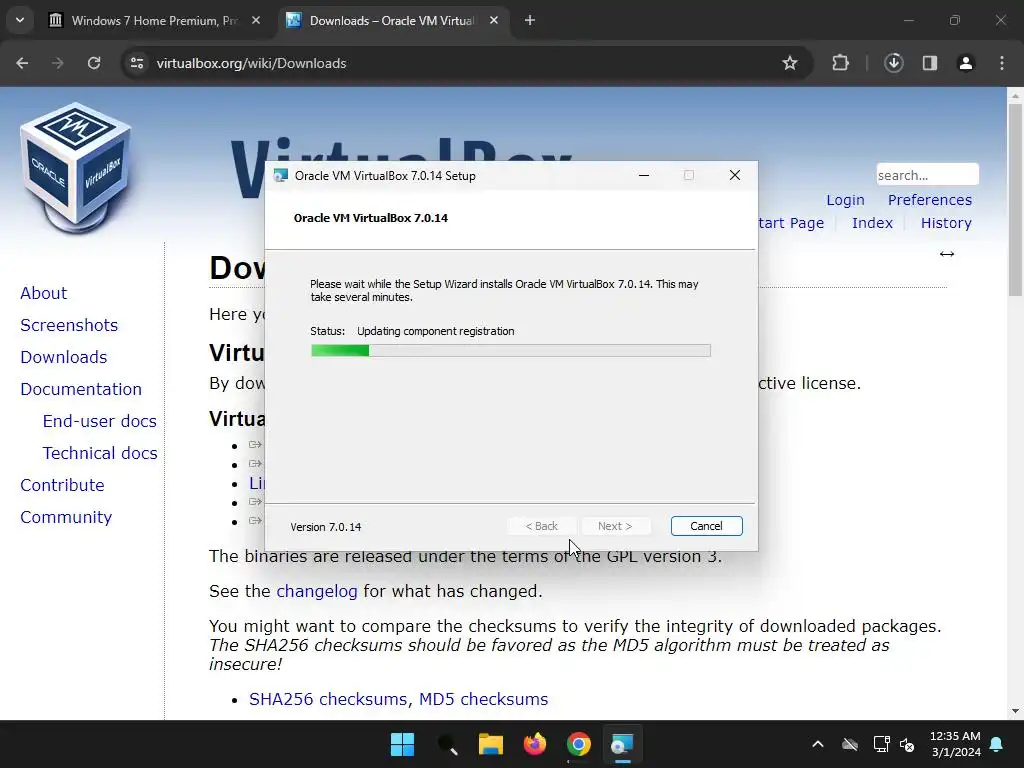Open Chrome downloads icon
Screen dimensions: 1024x768
[x=893, y=63]
